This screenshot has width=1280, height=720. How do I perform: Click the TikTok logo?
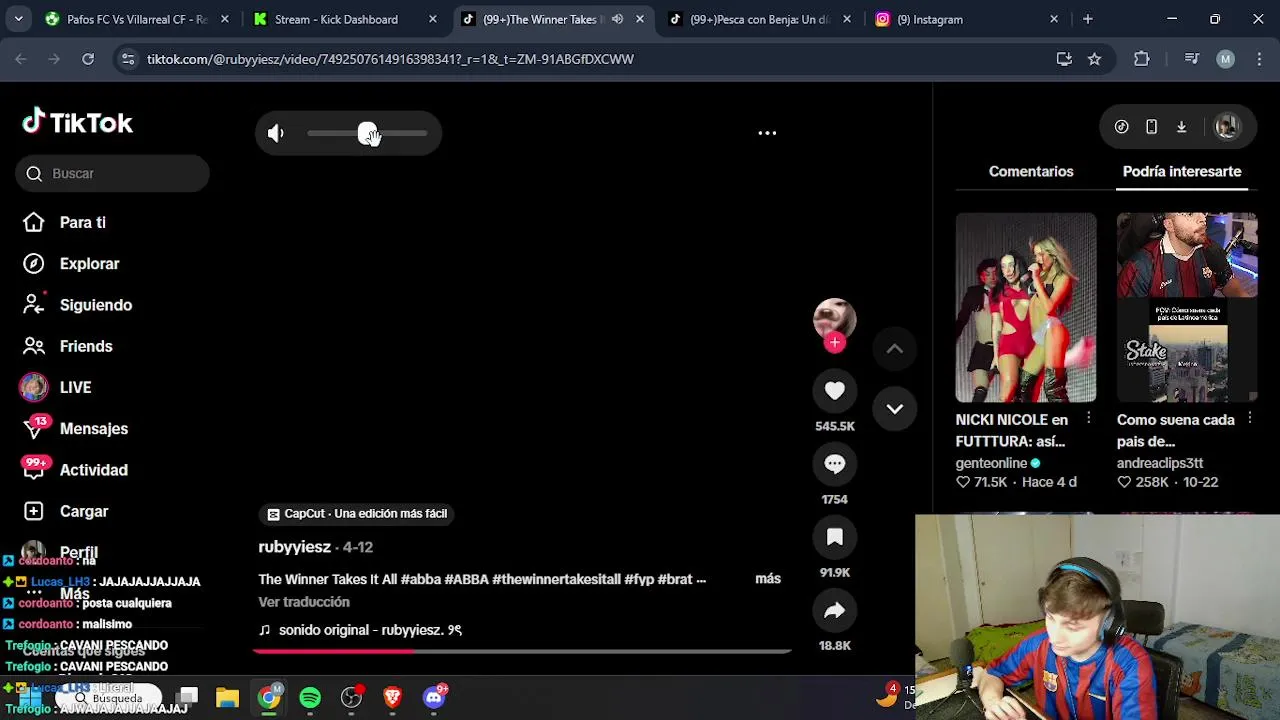[x=77, y=123]
